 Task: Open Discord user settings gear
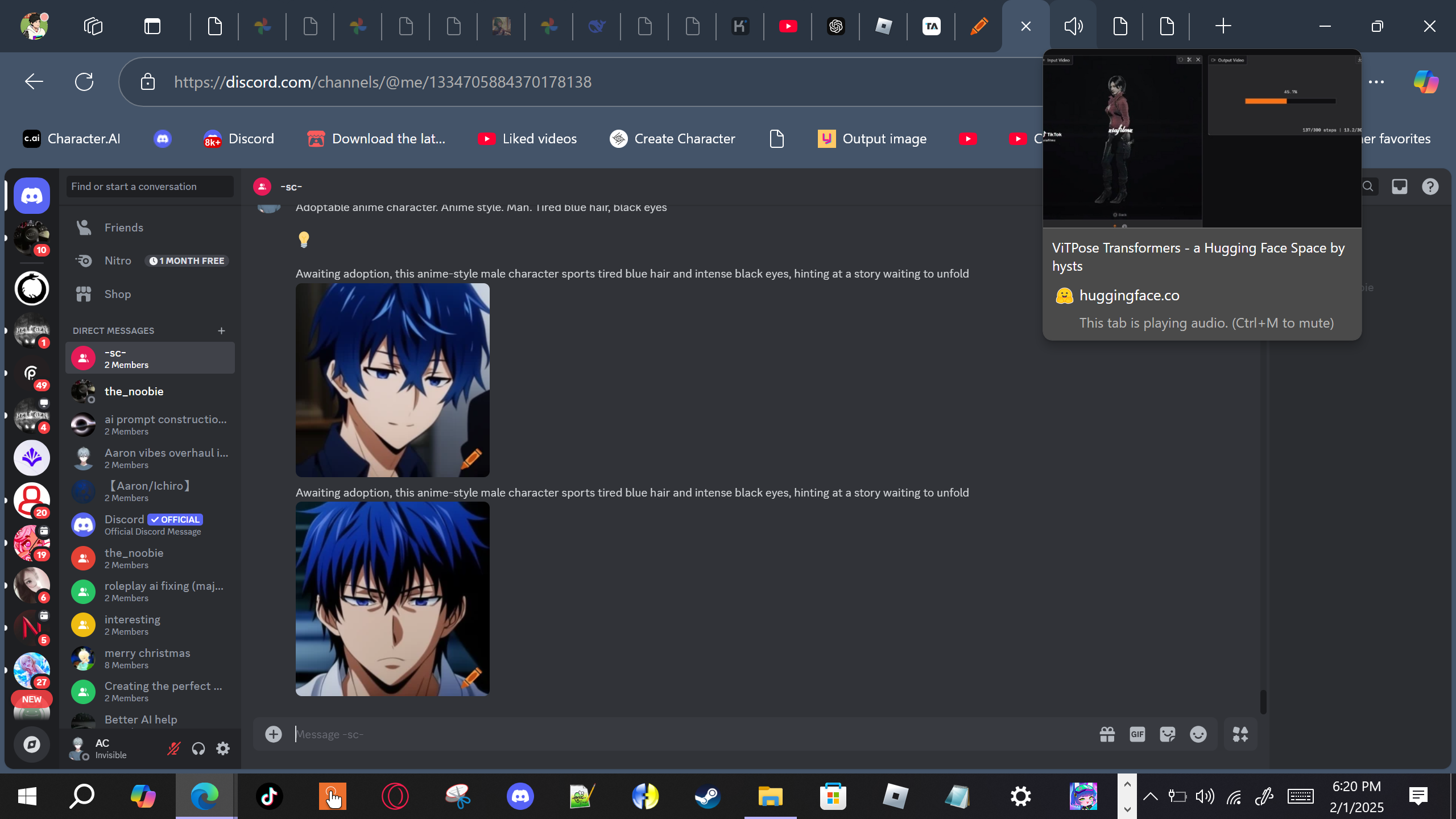223,748
